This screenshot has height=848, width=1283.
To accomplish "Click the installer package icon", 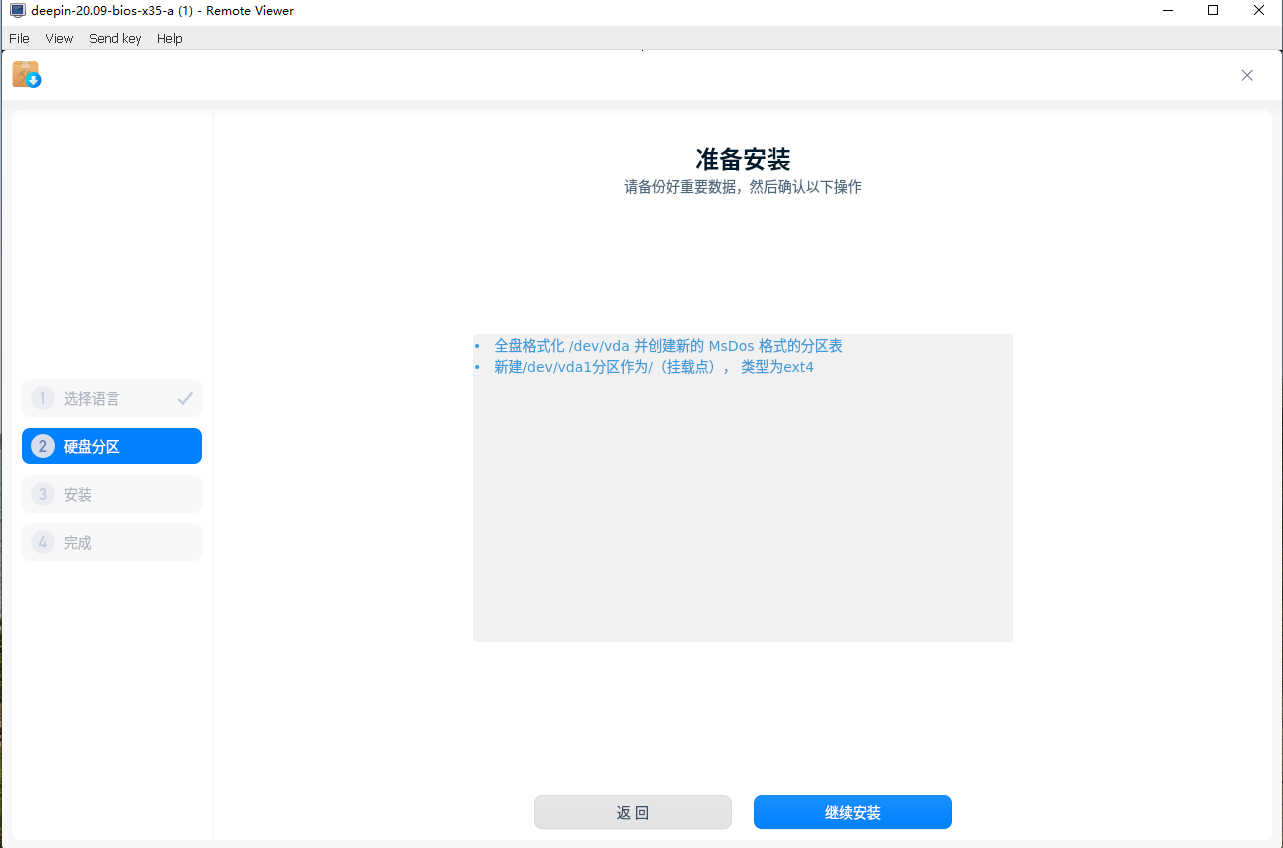I will click(26, 74).
